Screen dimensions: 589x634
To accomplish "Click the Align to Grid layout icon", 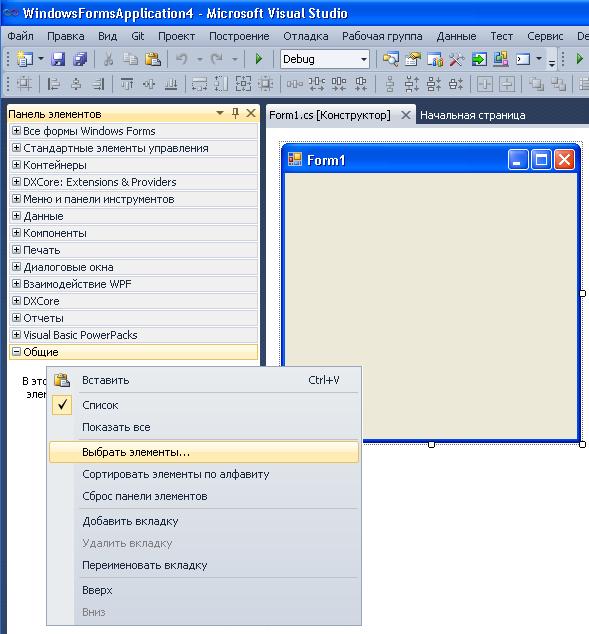I will click(24, 84).
